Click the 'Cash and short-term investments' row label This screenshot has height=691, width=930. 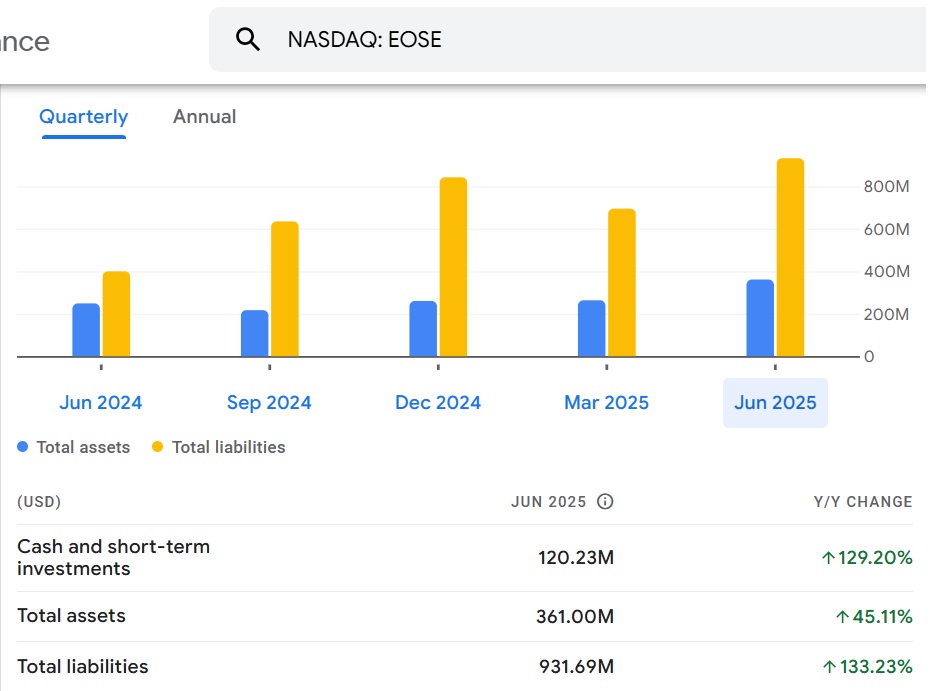tap(113, 558)
